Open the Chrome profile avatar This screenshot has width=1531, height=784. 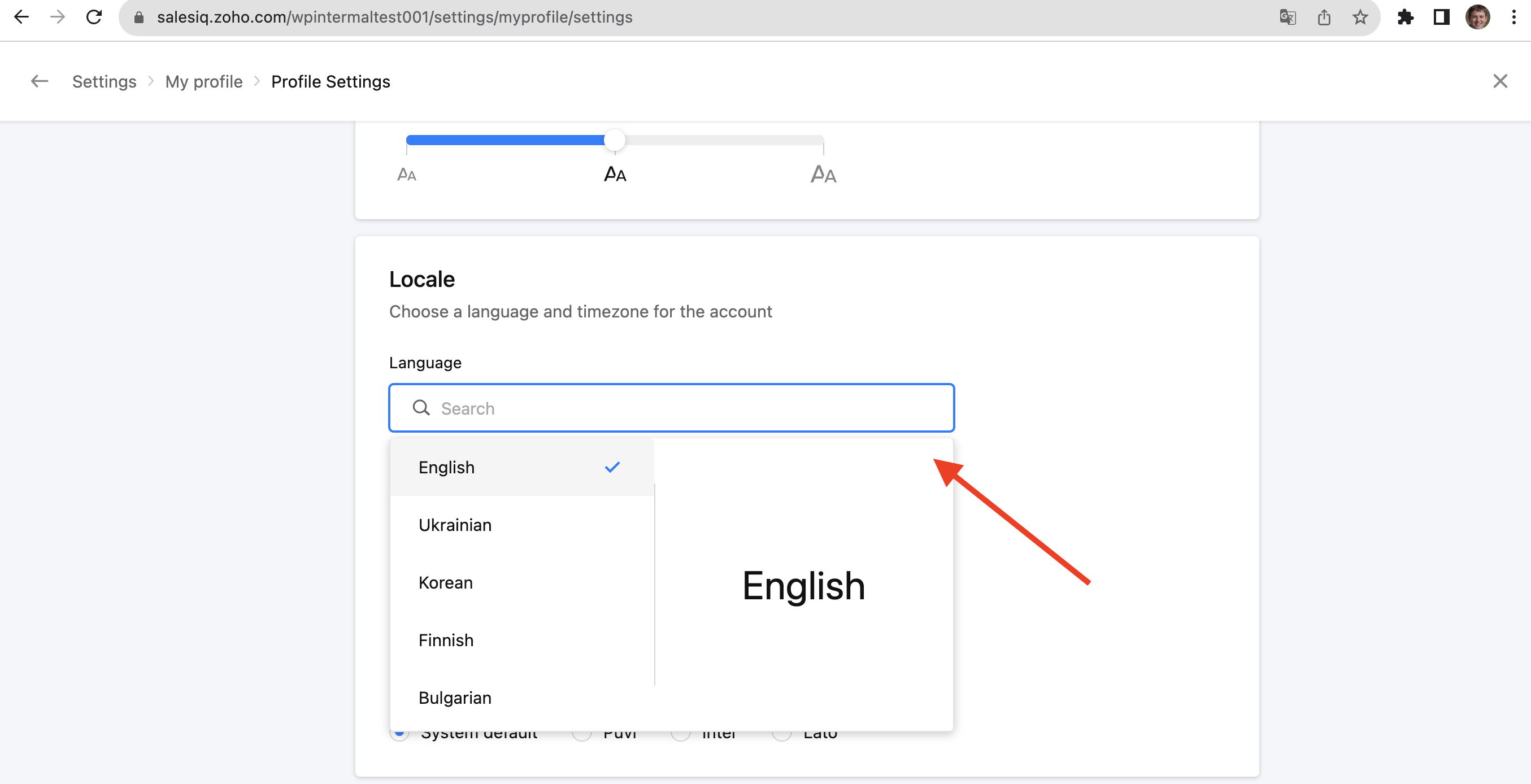(1477, 16)
